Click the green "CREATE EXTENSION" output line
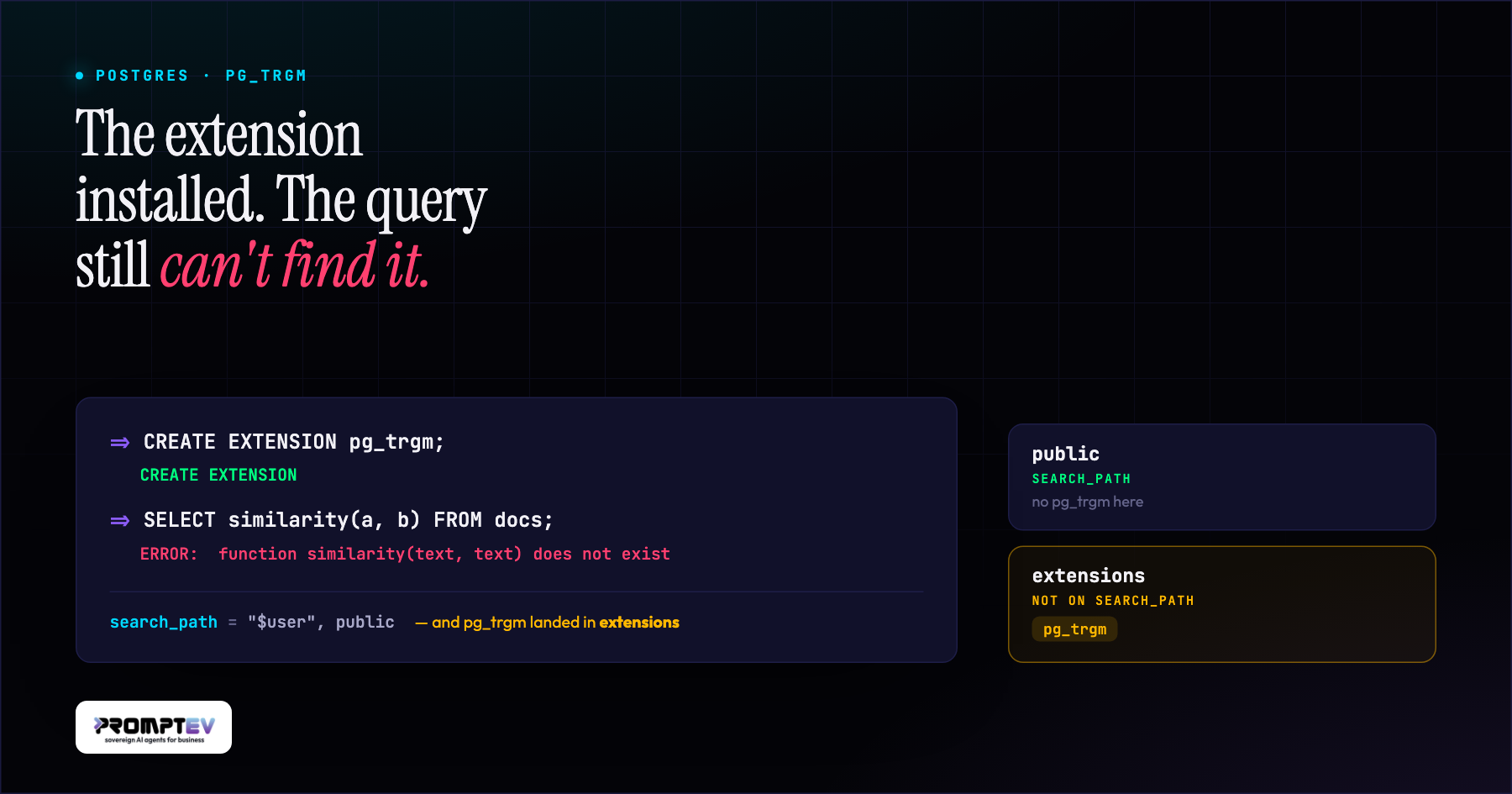The width and height of the screenshot is (1512, 794). [218, 475]
